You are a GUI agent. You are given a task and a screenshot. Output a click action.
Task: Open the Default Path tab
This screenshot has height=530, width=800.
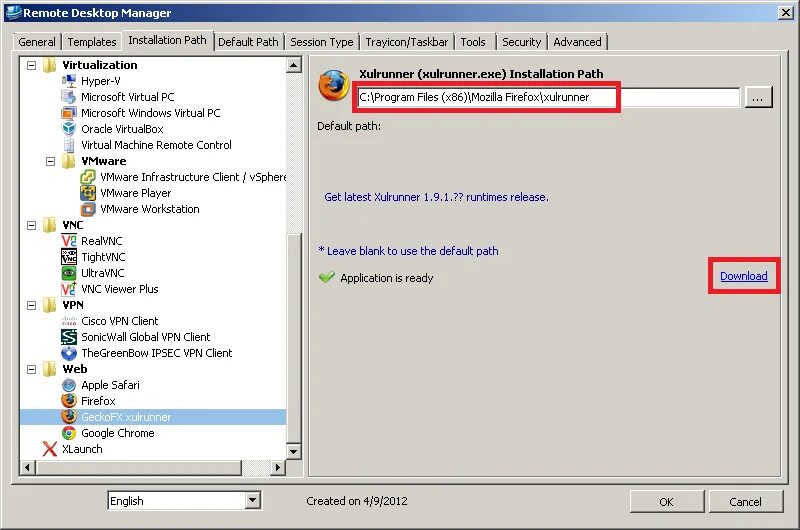click(x=248, y=42)
